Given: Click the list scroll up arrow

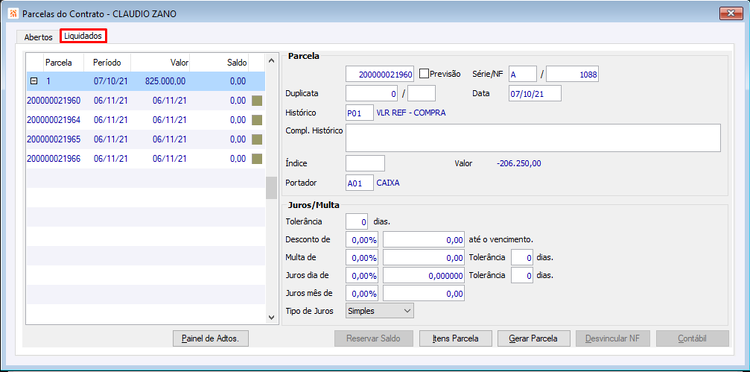Looking at the screenshot, I should tap(271, 60).
